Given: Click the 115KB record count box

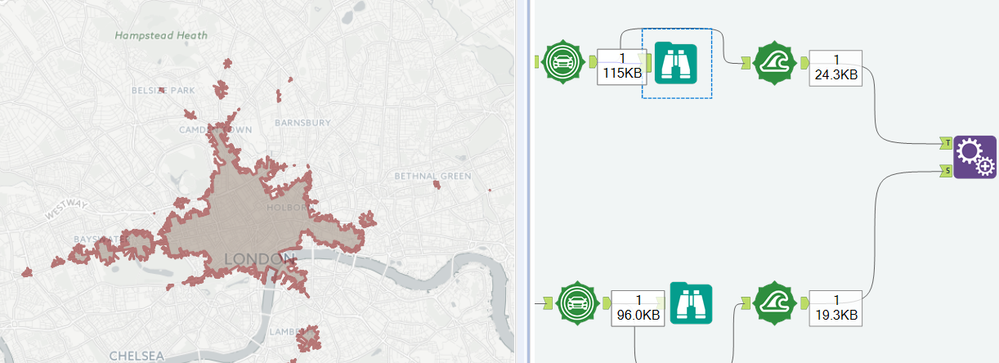Looking at the screenshot, I should coord(622,67).
